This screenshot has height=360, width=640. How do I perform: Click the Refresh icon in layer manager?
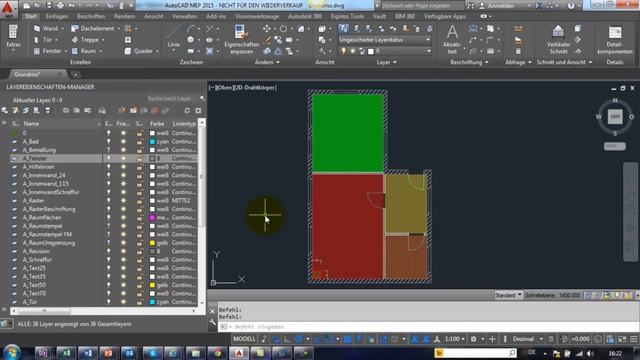click(x=187, y=111)
